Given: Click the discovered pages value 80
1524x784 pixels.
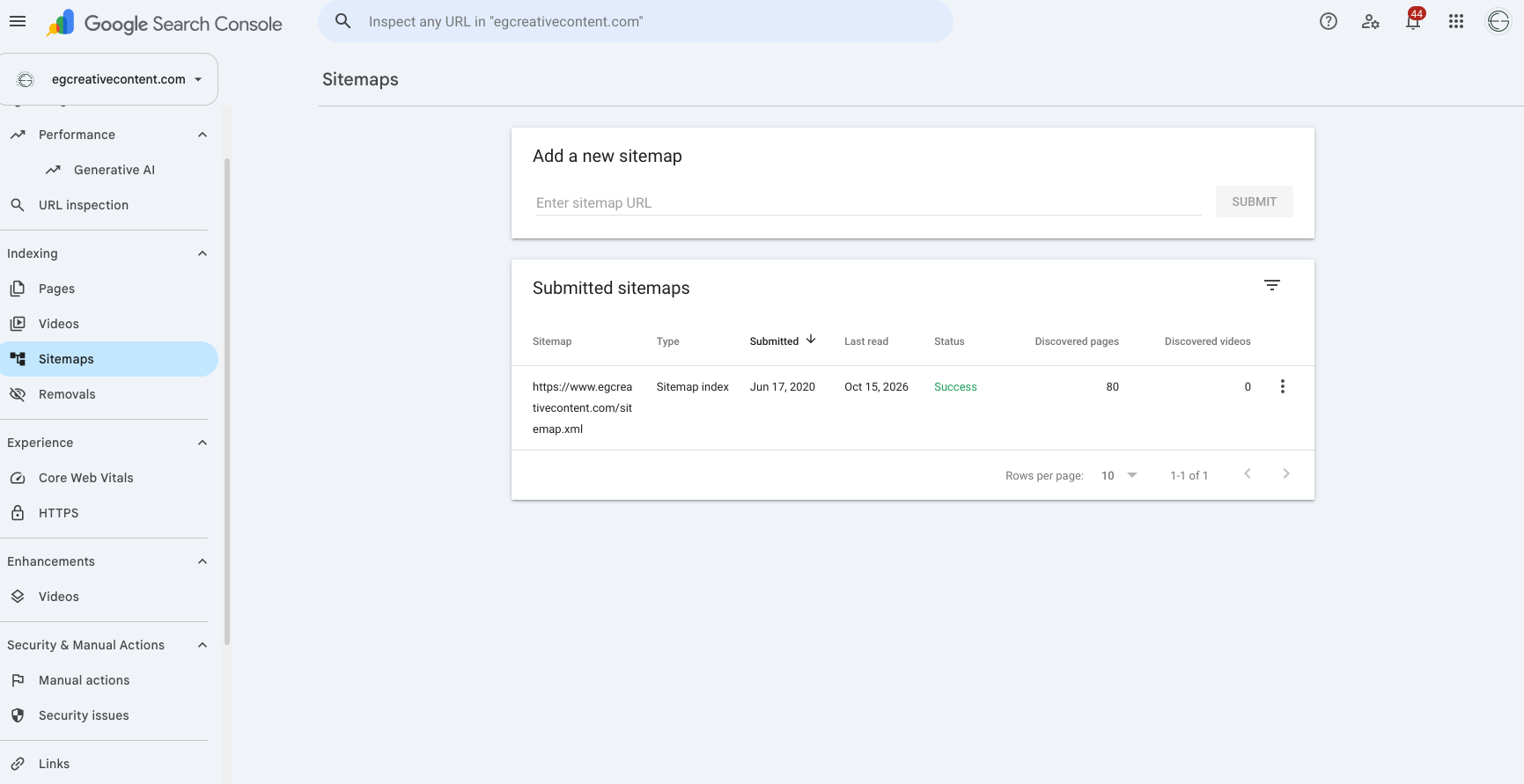Looking at the screenshot, I should pyautogui.click(x=1113, y=387).
